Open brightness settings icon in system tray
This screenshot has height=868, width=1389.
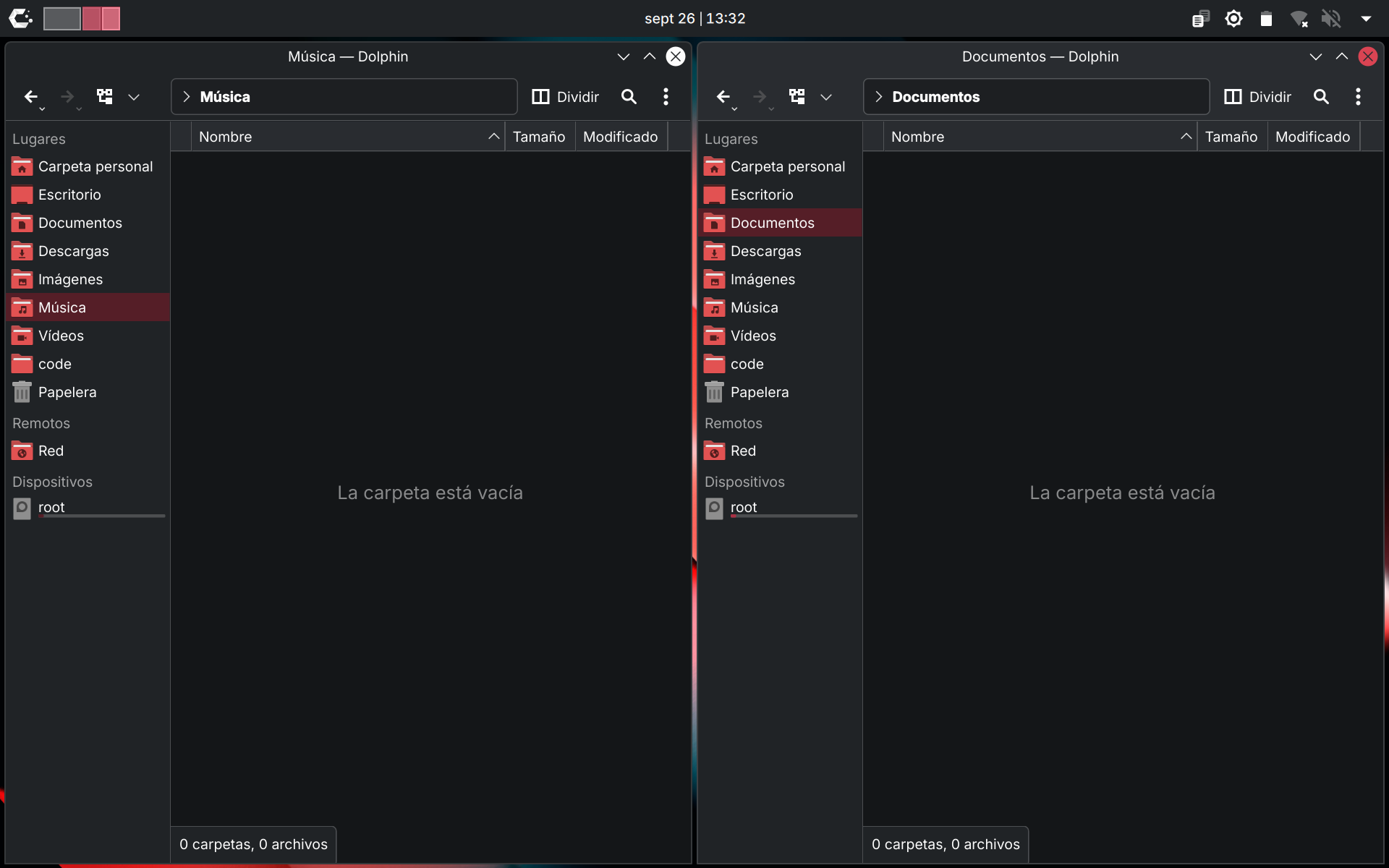click(1233, 19)
